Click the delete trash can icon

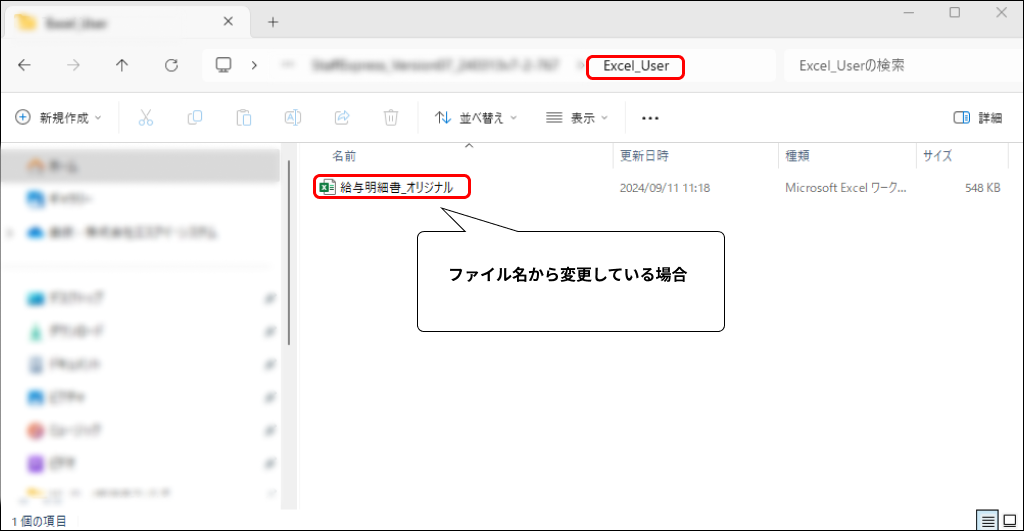(x=391, y=118)
